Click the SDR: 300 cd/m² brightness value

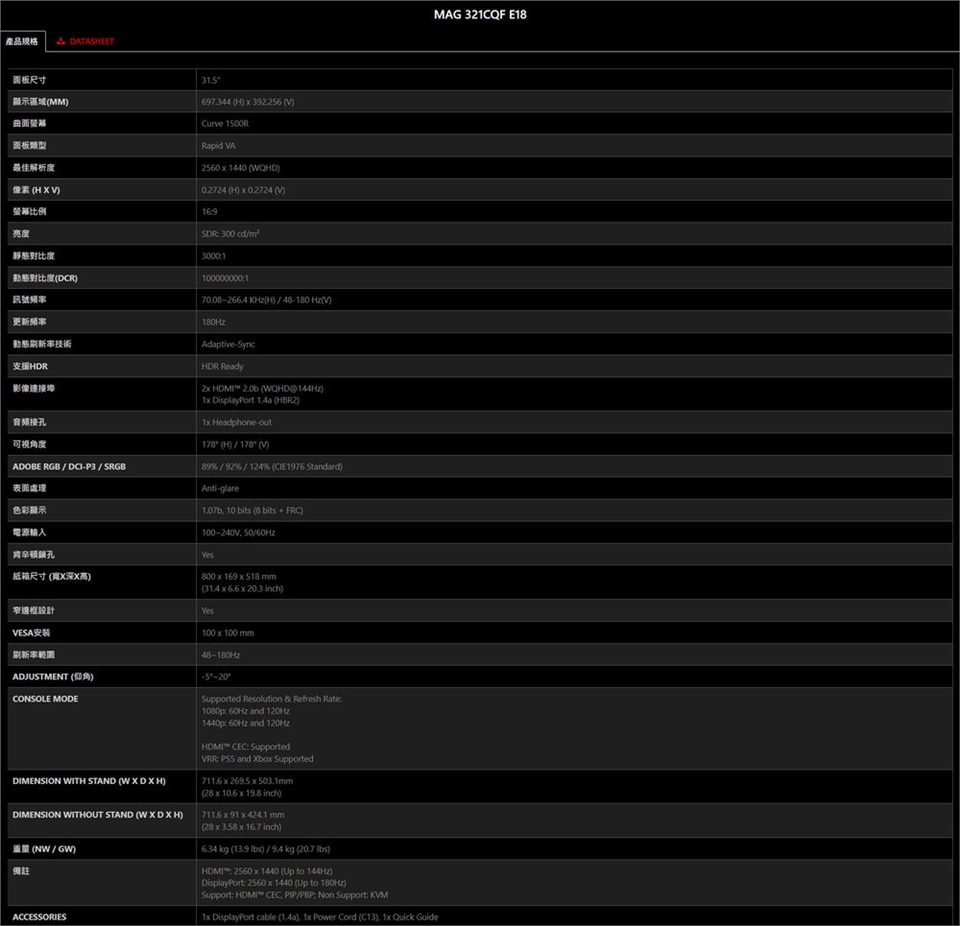(237, 233)
